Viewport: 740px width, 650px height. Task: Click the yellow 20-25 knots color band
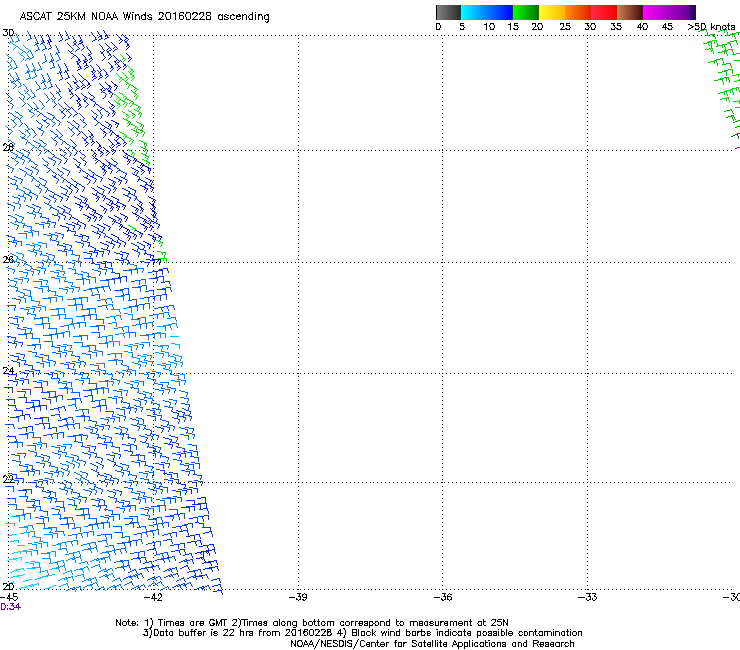(552, 12)
